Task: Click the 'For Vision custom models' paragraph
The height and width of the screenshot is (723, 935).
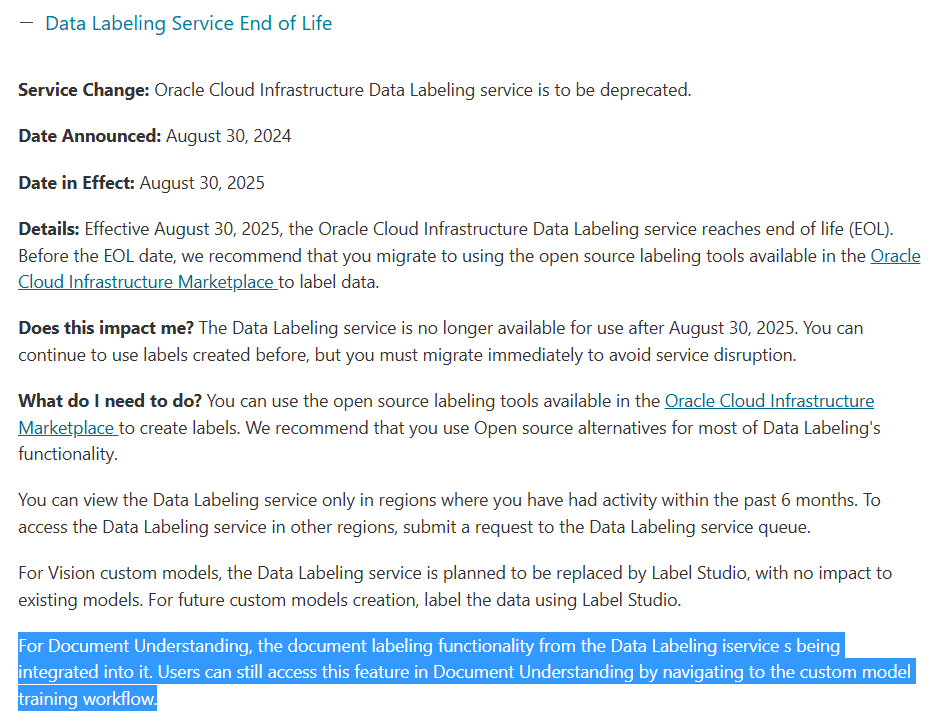Action: [x=455, y=587]
